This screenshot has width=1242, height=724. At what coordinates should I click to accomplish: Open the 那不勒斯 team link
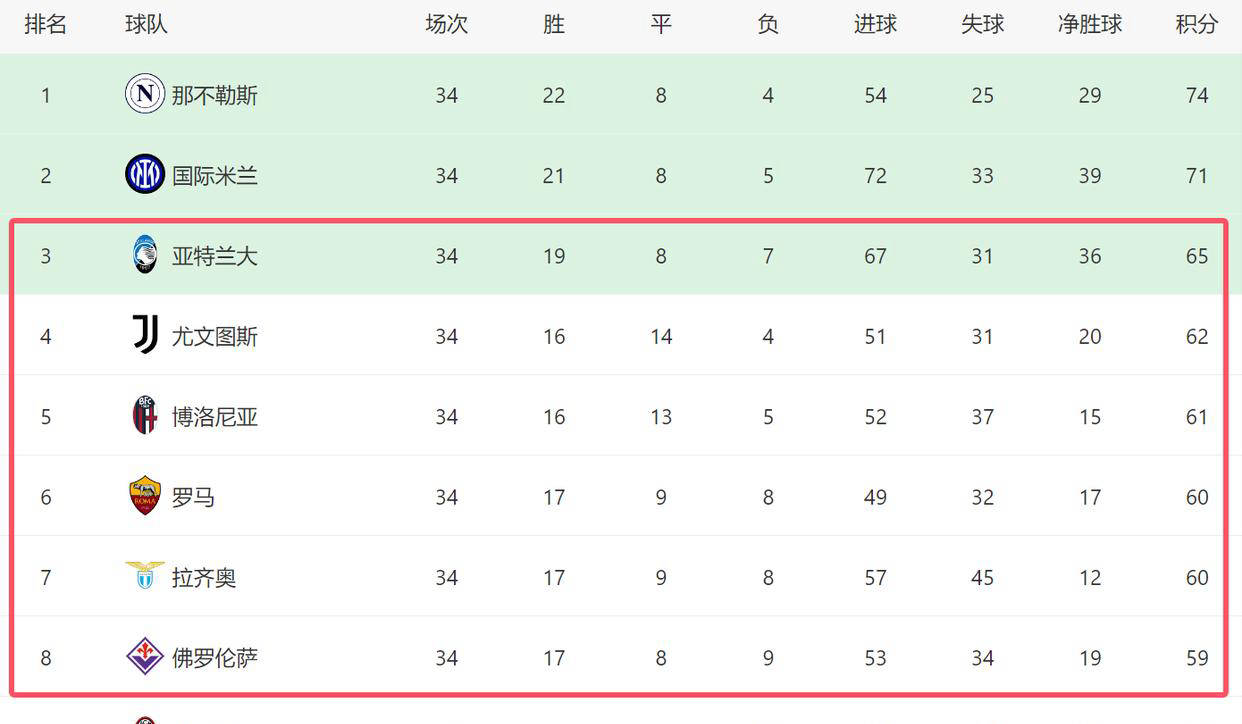214,95
